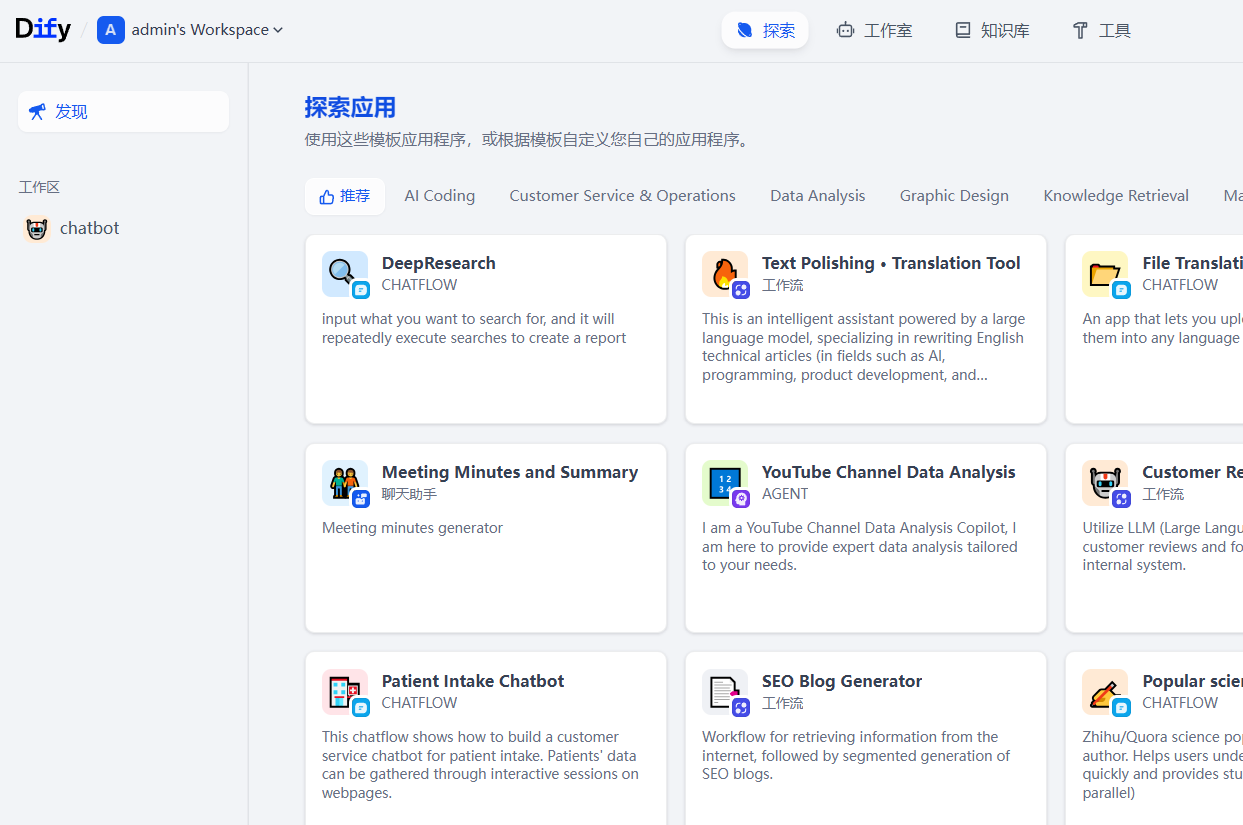The height and width of the screenshot is (825, 1243).
Task: Filter by Graphic Design category
Action: tap(954, 196)
